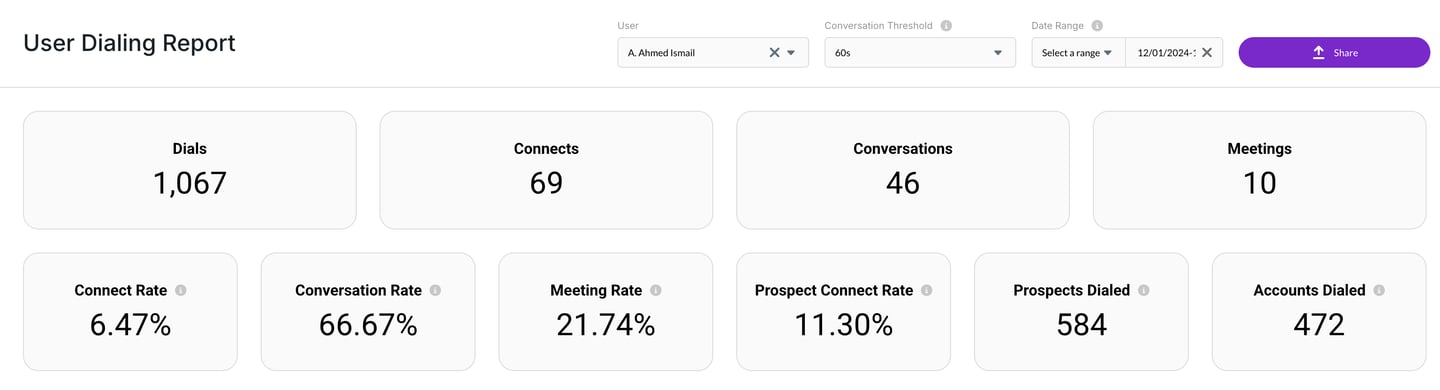Show the Date Range info icon
1440x390 pixels.
1097,26
